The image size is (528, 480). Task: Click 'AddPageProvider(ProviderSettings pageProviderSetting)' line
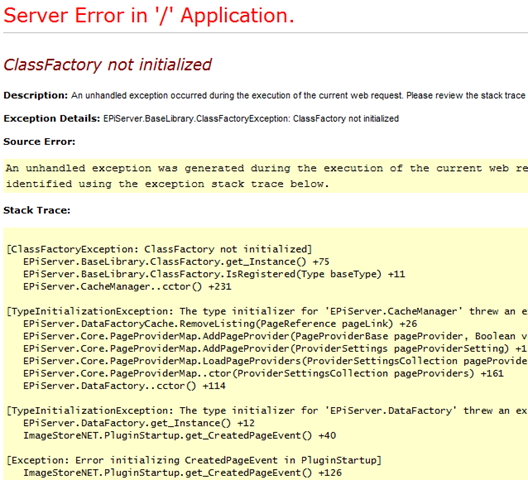275,349
